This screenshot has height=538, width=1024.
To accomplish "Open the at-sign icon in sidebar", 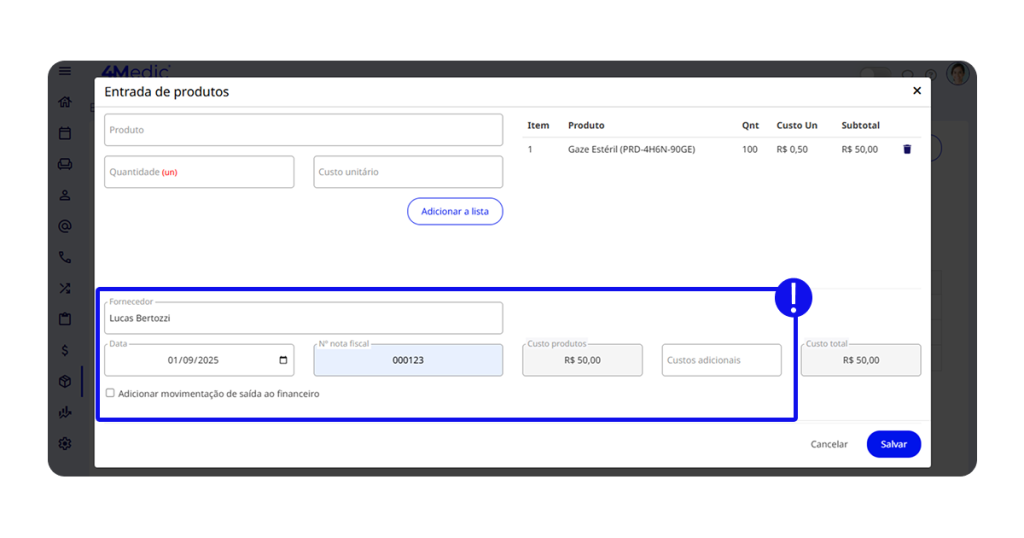I will coord(65,226).
